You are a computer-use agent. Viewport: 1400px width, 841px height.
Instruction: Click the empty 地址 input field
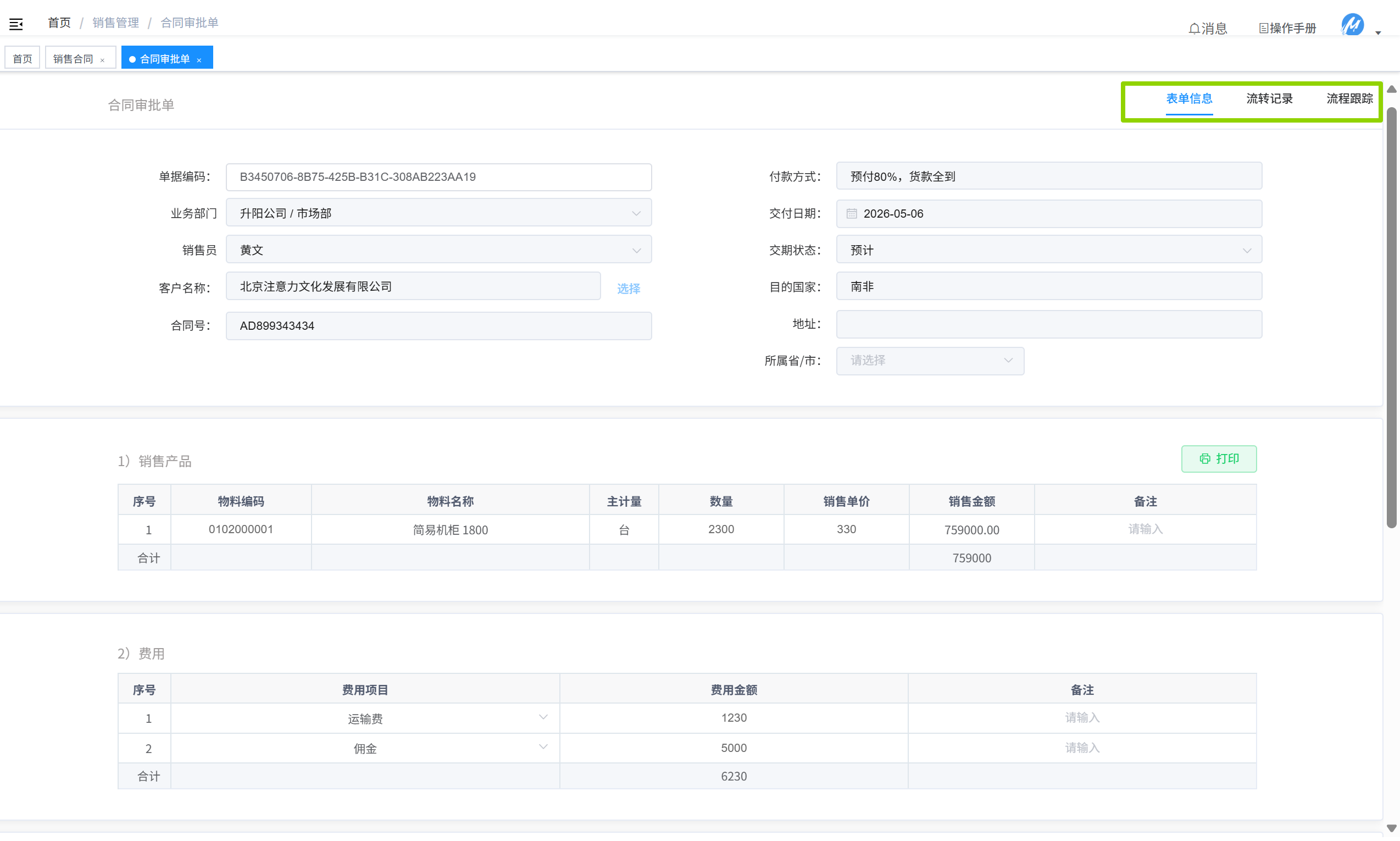(x=1049, y=324)
